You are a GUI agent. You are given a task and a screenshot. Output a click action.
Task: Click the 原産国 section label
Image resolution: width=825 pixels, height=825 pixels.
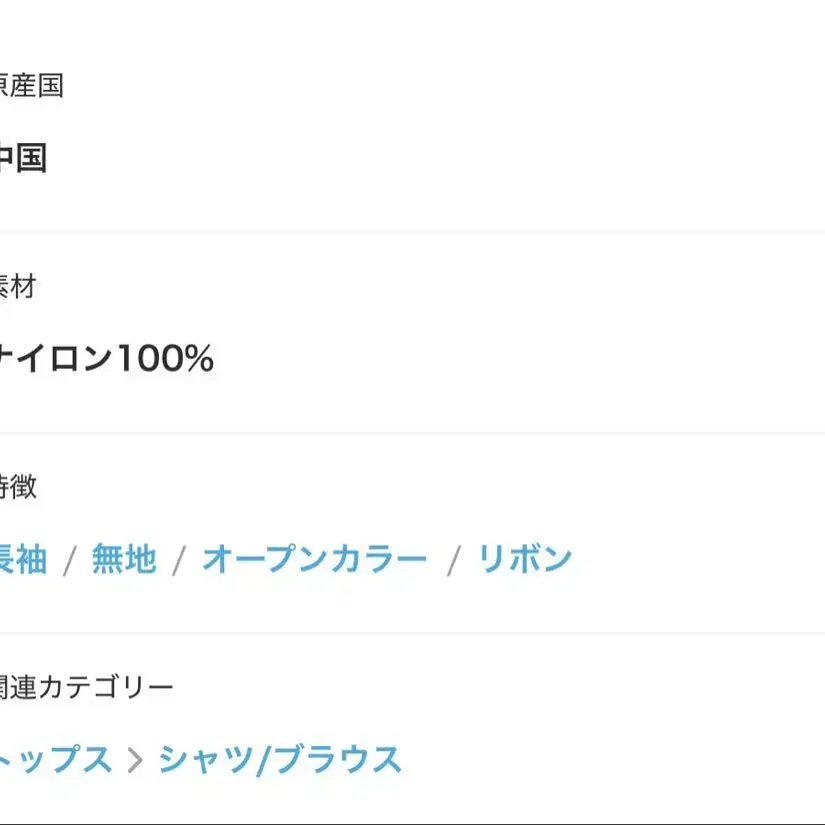[32, 85]
